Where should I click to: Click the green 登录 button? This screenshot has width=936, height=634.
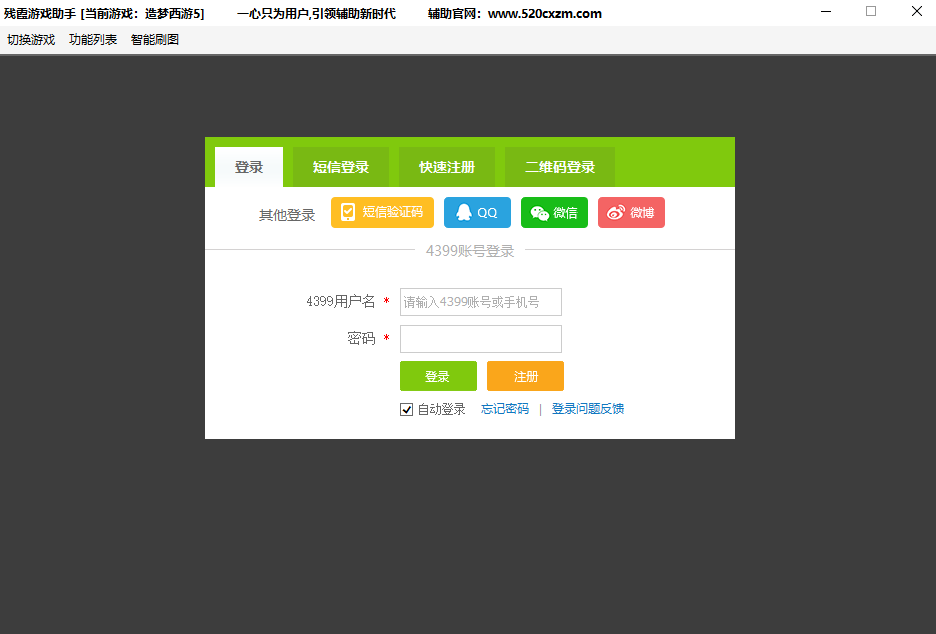coord(438,376)
